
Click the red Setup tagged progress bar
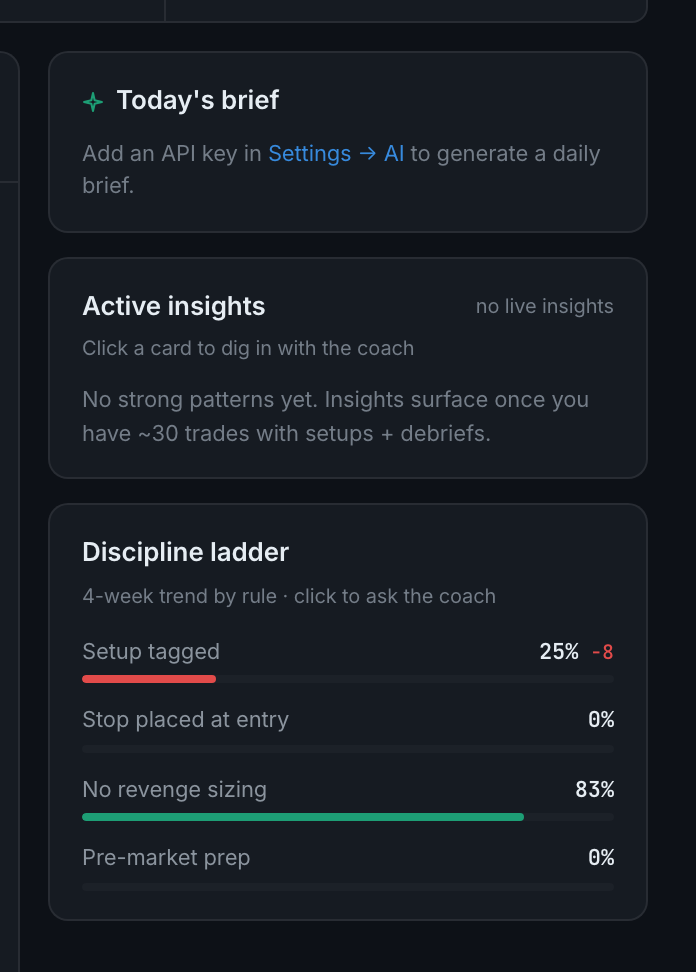pos(149,679)
